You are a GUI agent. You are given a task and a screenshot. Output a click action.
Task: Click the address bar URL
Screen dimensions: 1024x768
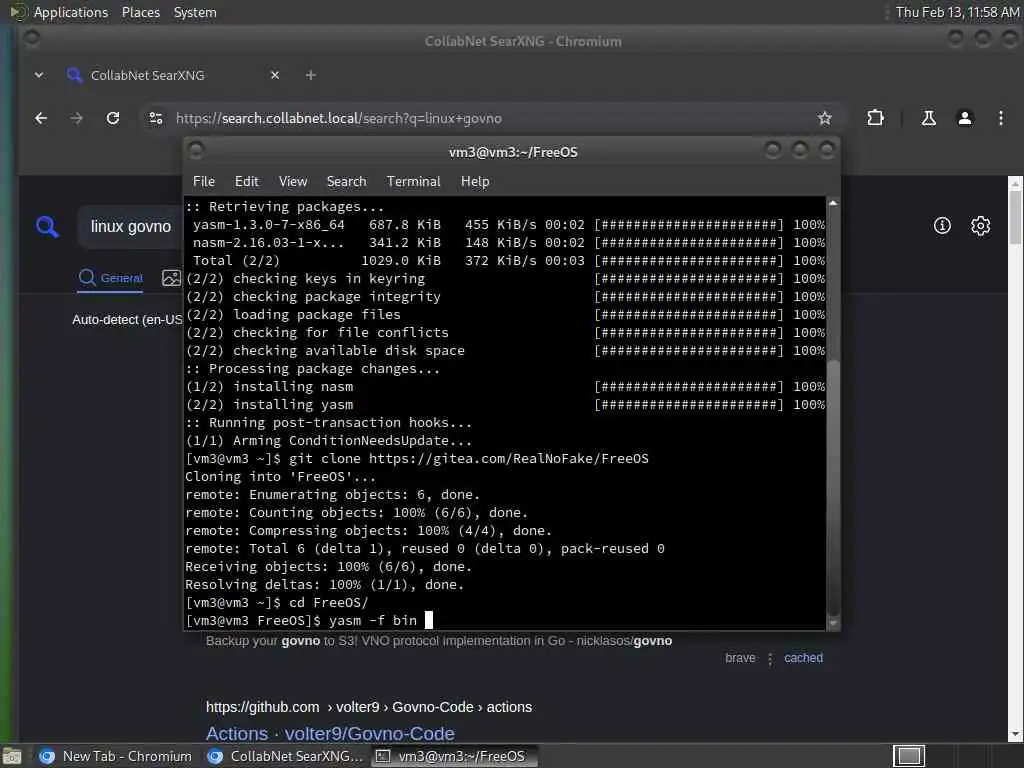338,118
